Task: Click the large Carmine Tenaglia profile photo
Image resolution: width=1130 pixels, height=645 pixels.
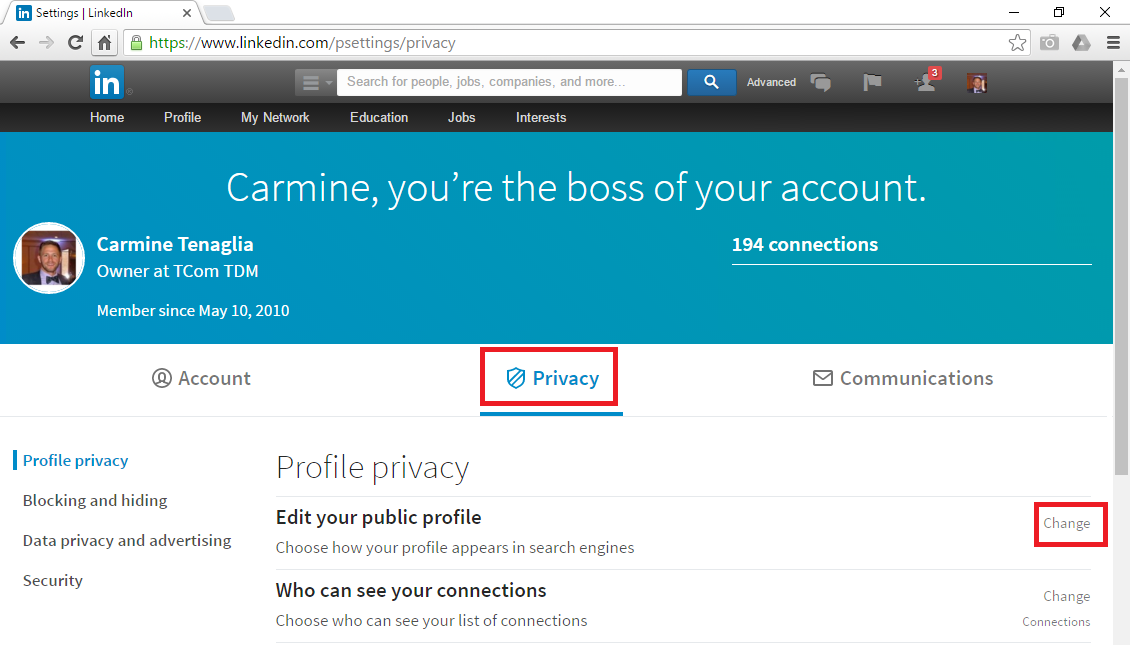Action: point(49,258)
